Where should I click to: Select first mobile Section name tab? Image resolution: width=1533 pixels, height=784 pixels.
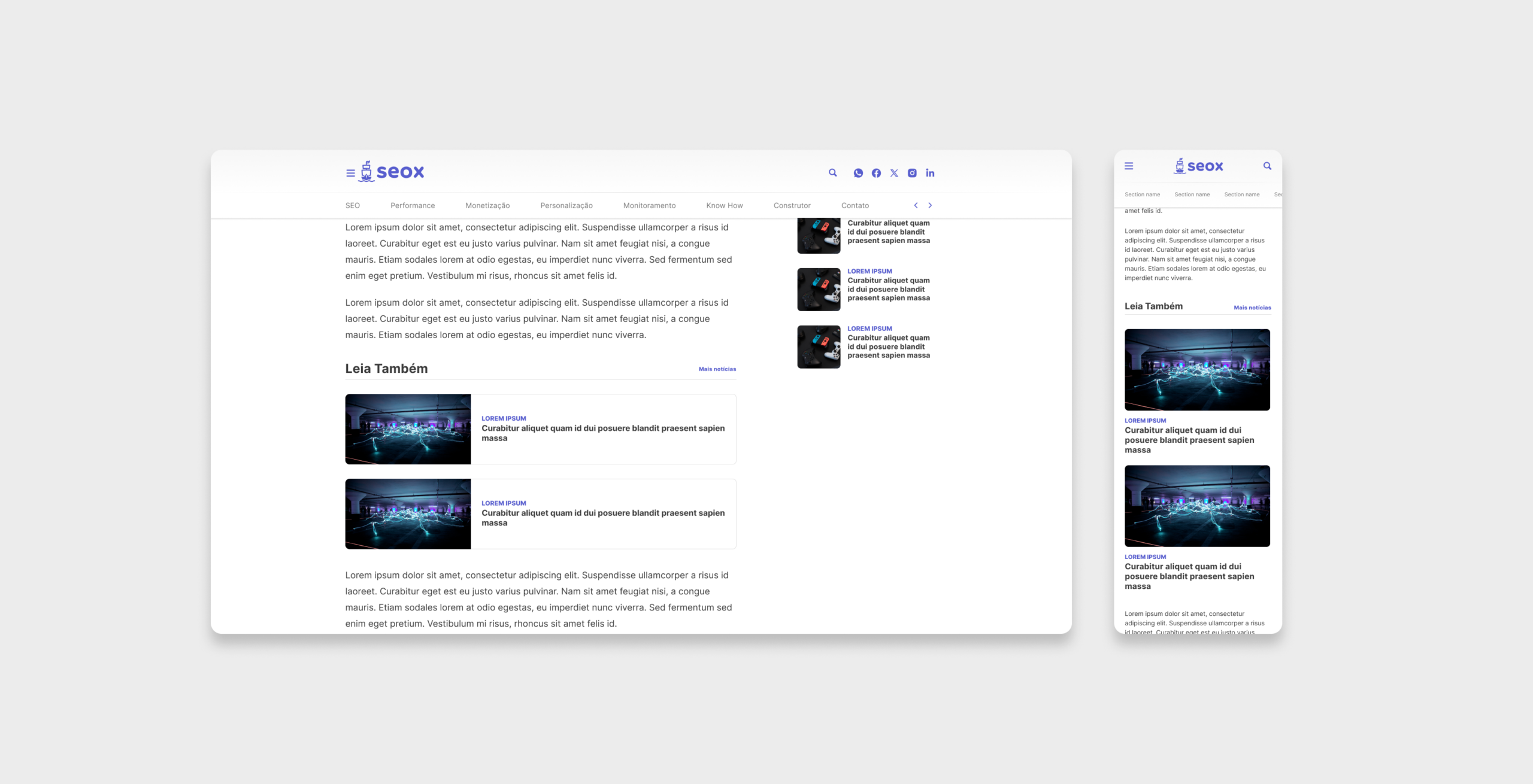click(1142, 195)
